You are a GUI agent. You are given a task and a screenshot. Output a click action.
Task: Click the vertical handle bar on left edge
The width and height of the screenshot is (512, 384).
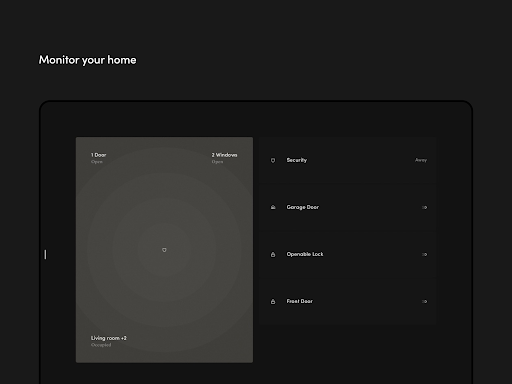tap(45, 254)
